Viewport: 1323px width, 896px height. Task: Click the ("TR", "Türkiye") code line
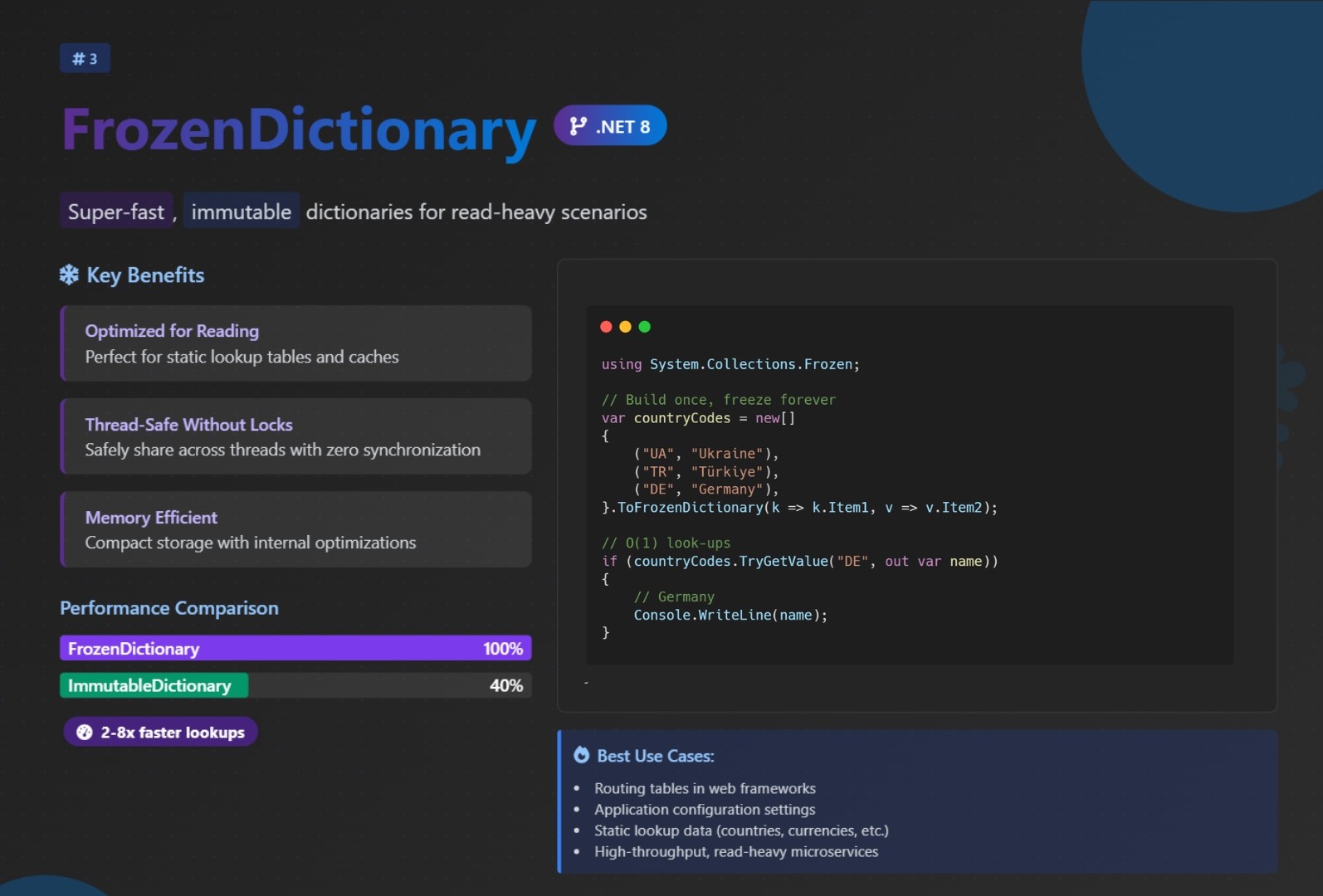click(706, 472)
